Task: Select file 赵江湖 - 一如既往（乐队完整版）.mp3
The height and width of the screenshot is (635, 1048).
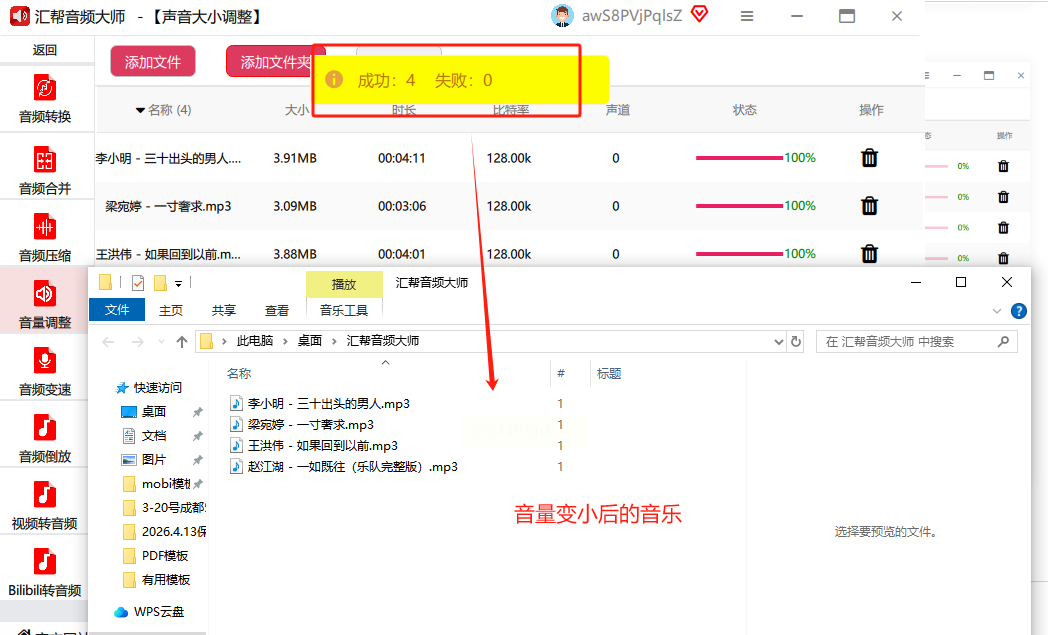Action: coord(344,467)
